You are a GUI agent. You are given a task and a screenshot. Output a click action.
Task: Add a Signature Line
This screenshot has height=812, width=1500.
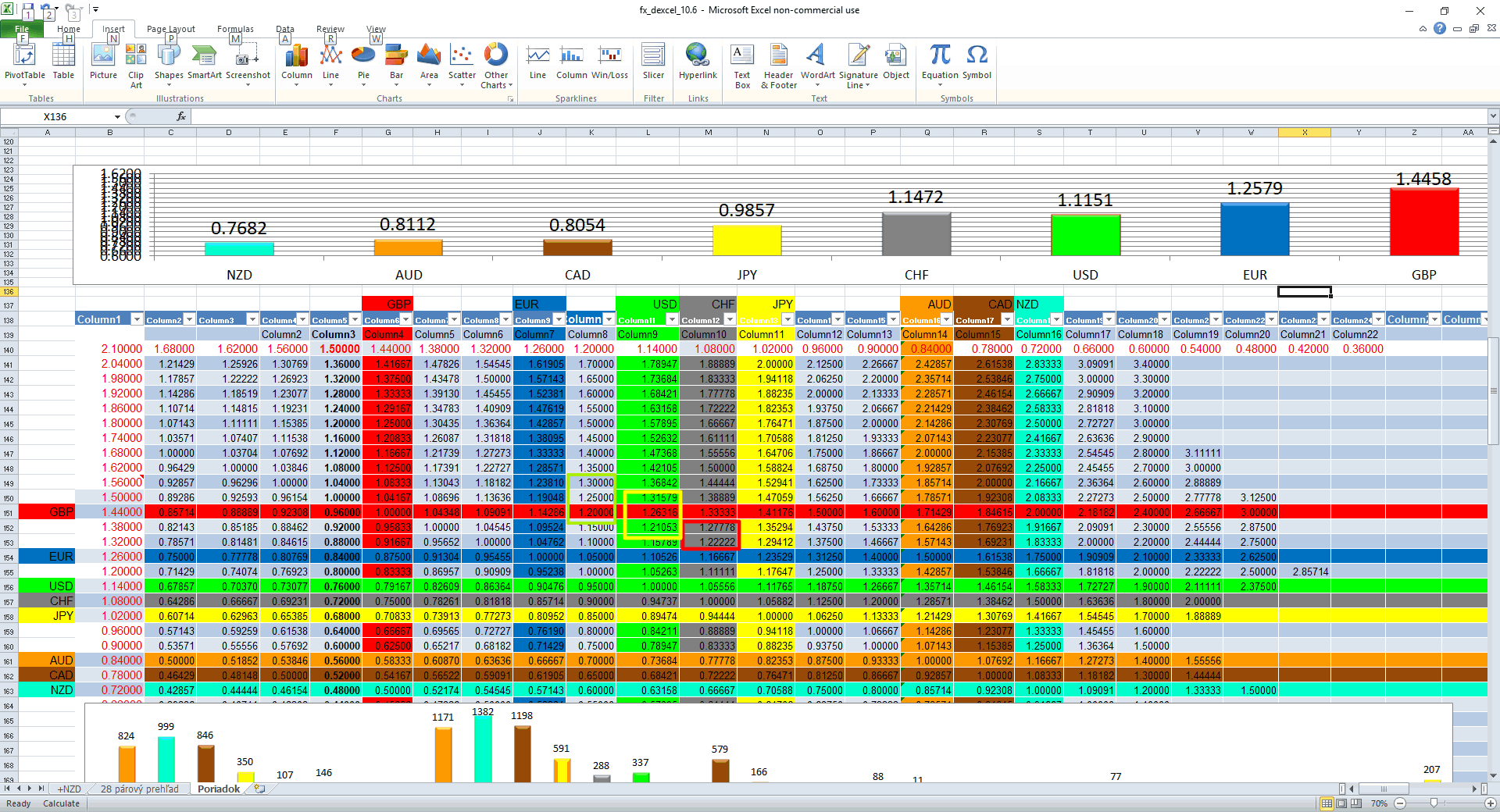[858, 66]
